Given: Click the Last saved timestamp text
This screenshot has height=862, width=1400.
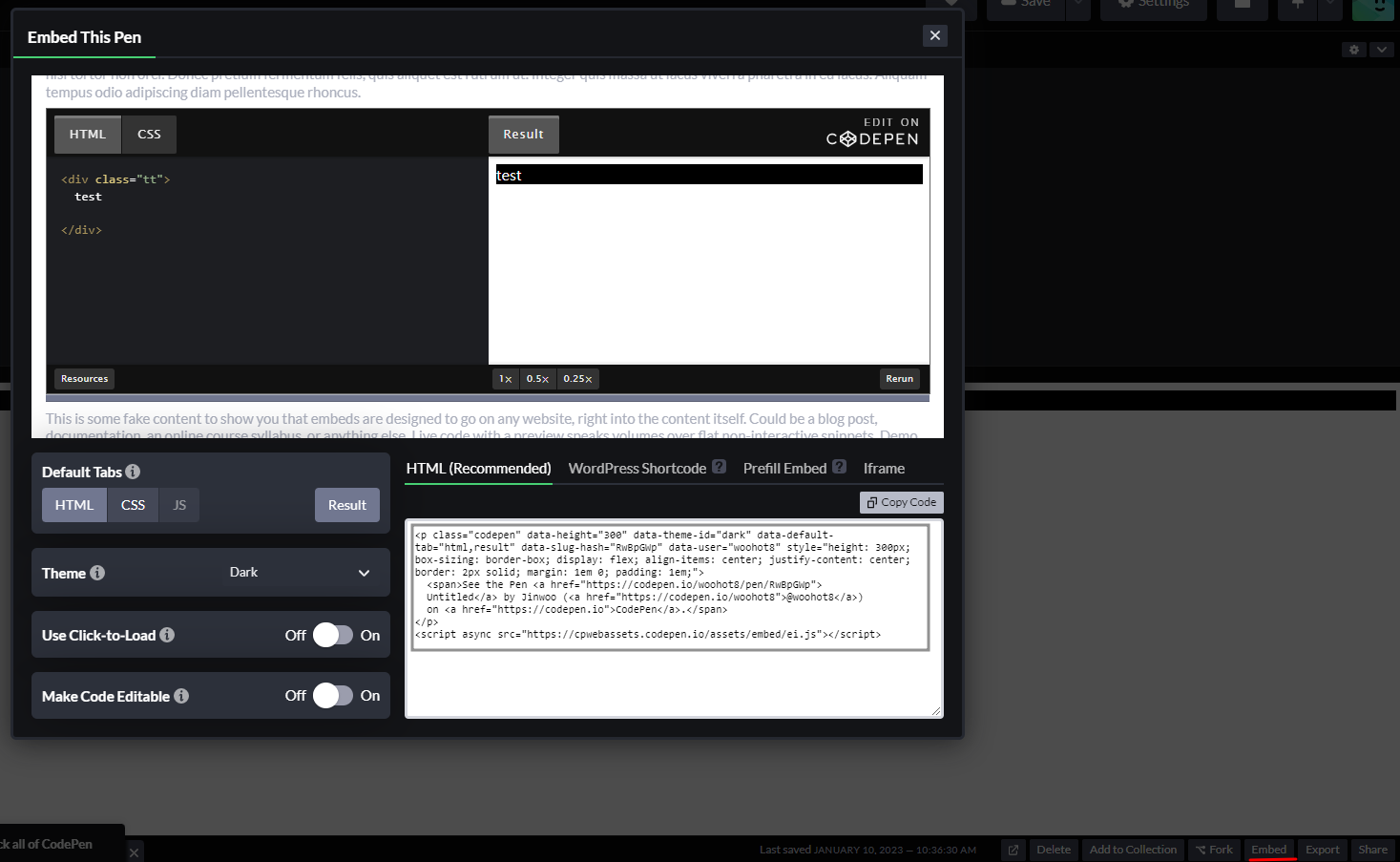Looking at the screenshot, I should tap(867, 850).
